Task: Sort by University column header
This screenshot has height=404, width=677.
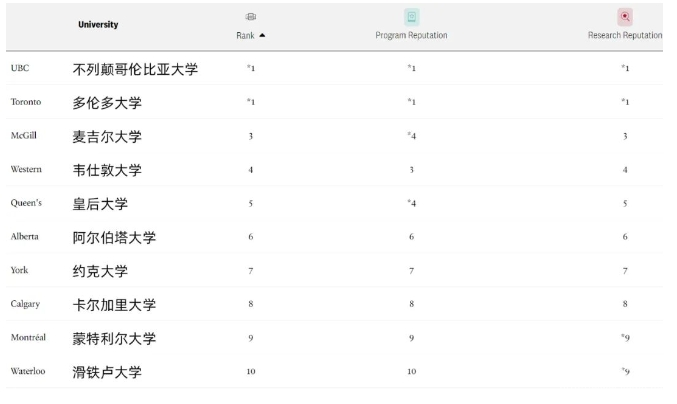Action: pos(98,25)
